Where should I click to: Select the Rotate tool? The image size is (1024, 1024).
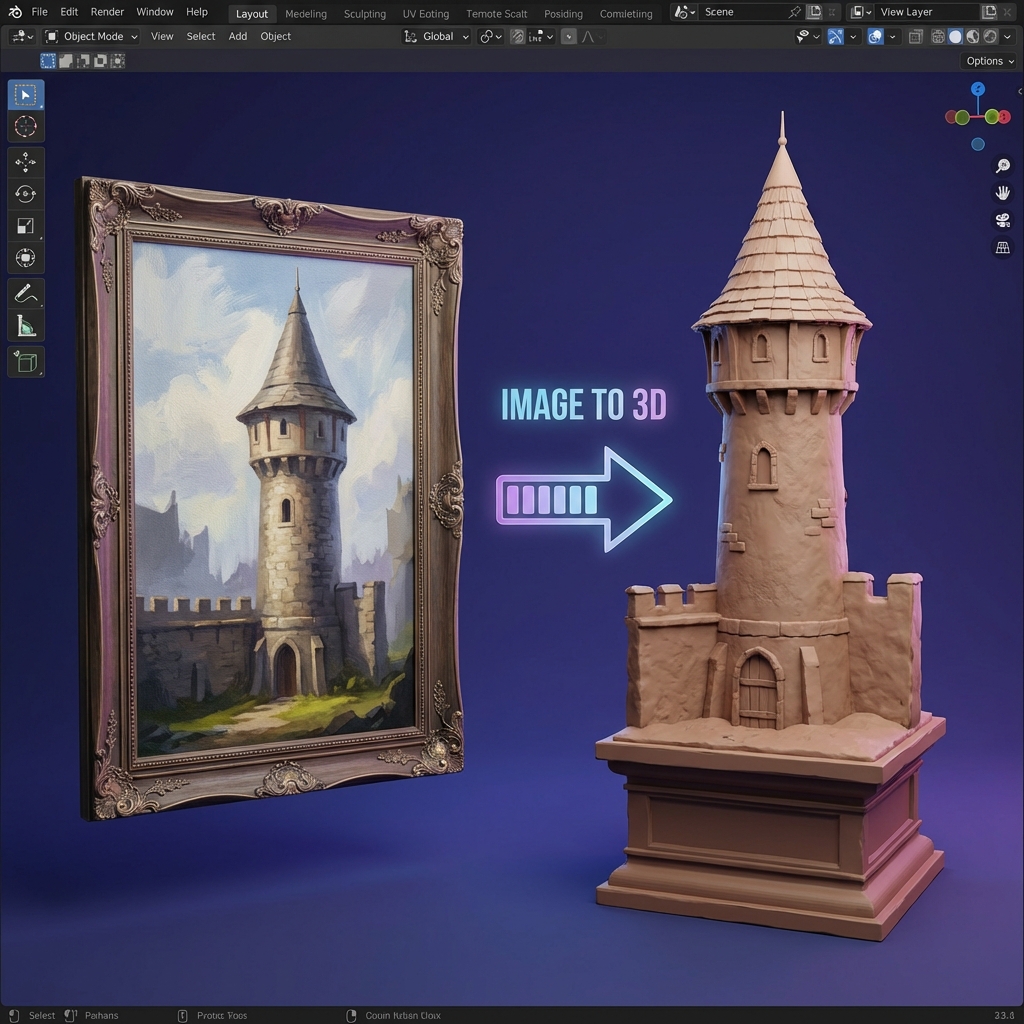click(x=25, y=193)
